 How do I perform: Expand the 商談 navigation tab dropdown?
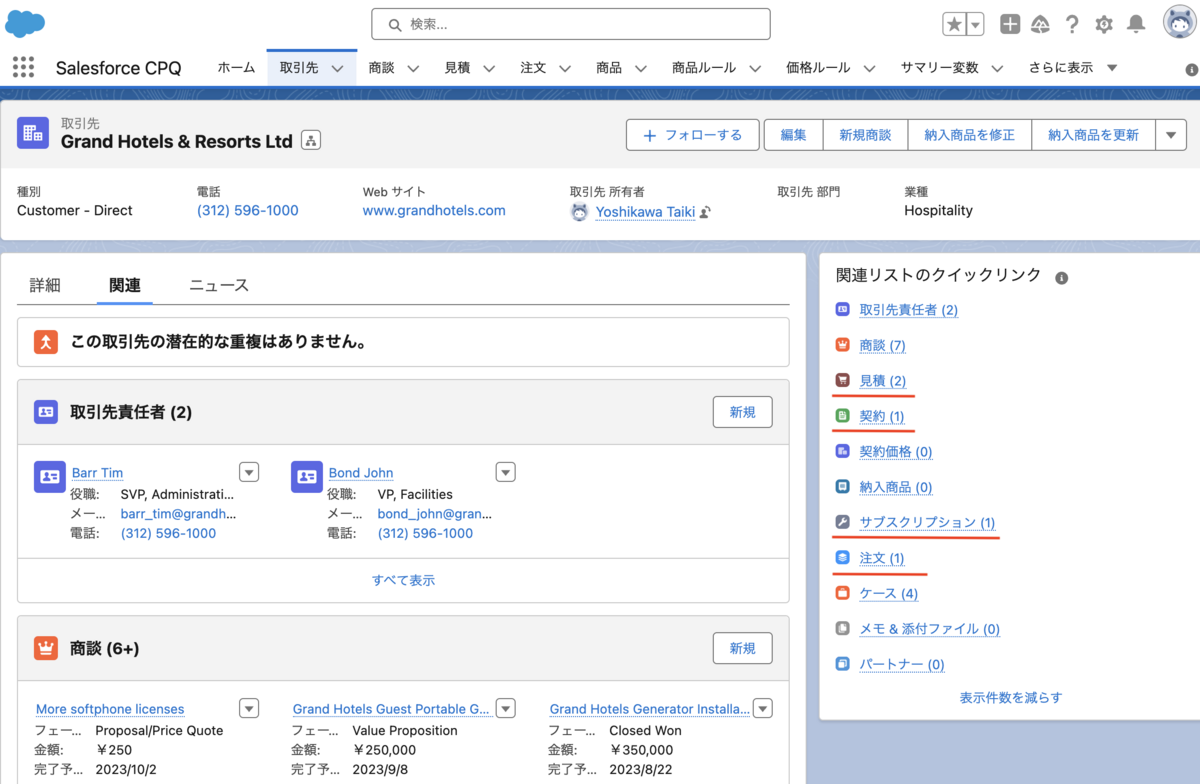[413, 67]
